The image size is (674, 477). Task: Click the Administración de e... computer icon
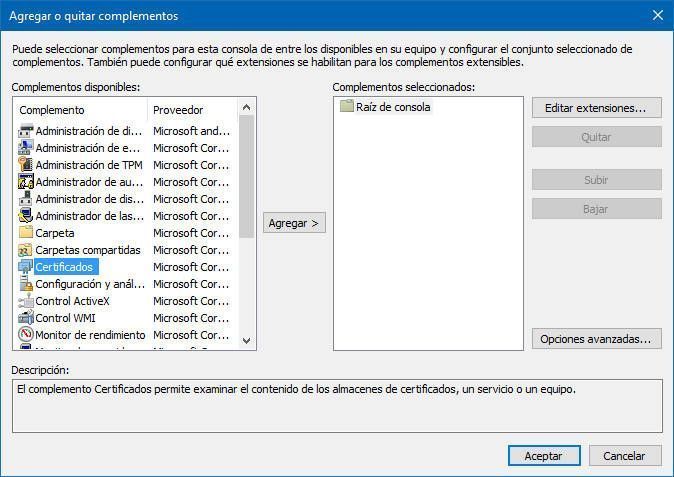click(x=26, y=148)
